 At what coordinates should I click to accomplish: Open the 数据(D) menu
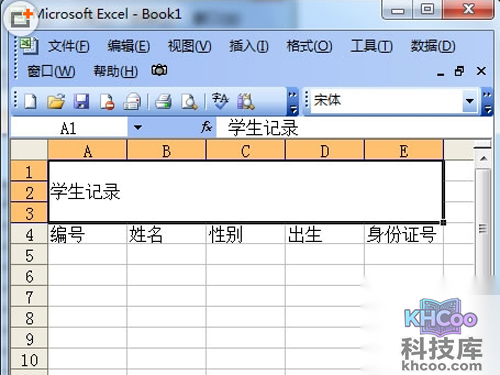pyautogui.click(x=433, y=46)
